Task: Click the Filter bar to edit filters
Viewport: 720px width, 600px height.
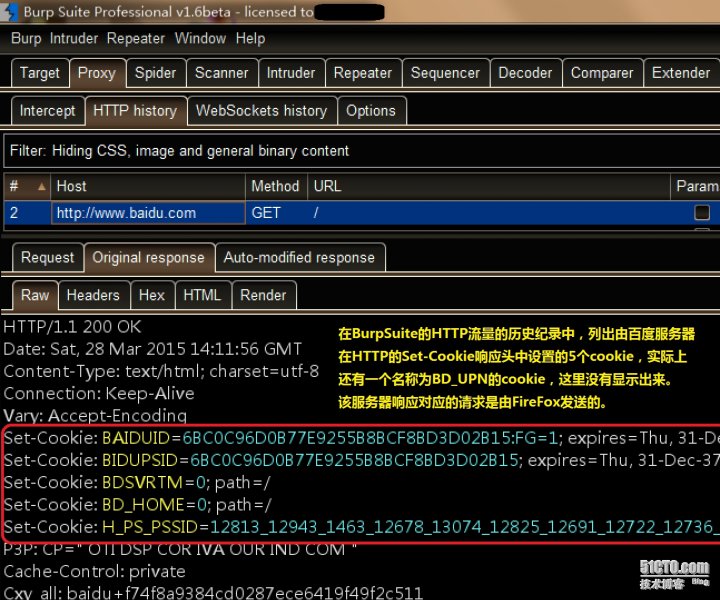Action: click(x=362, y=151)
